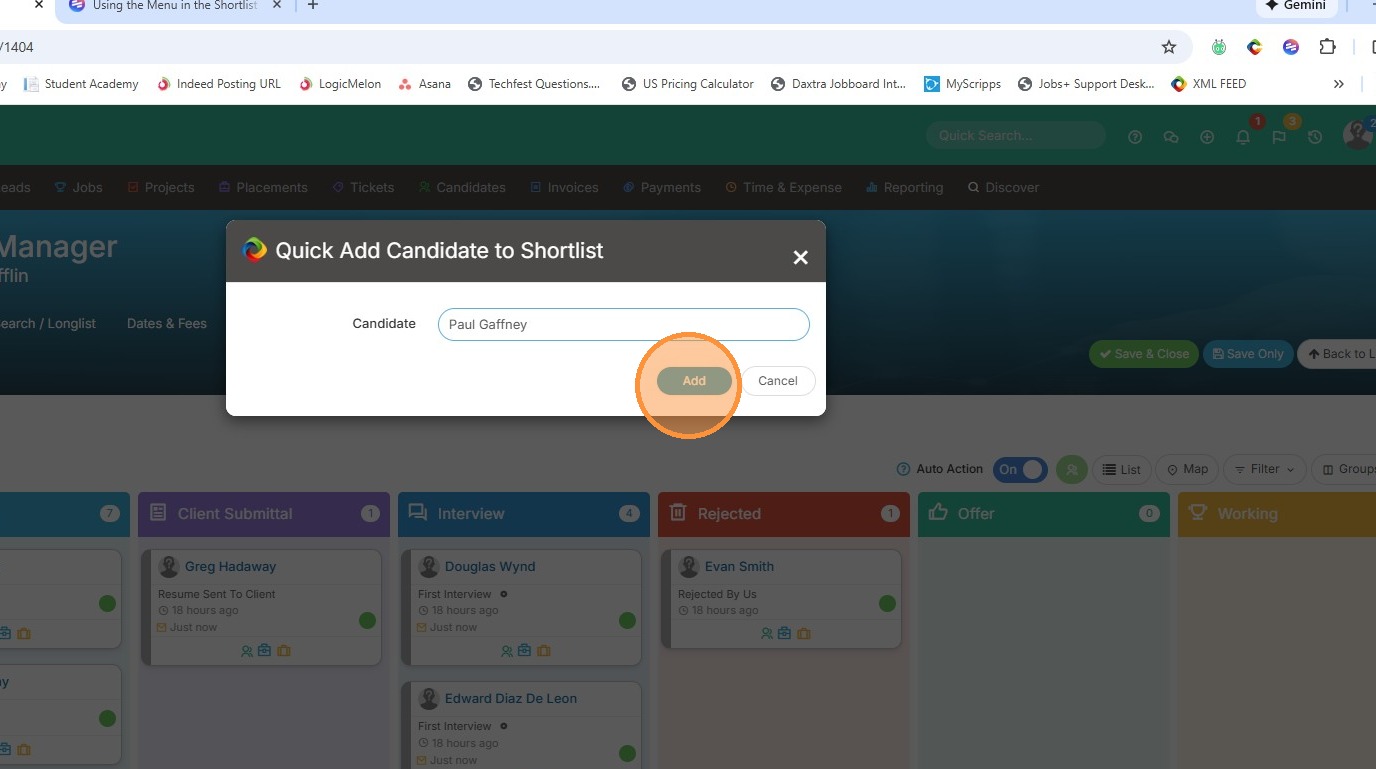Switch to the Dates & Fees tab
Viewport: 1376px width, 769px height.
click(167, 323)
